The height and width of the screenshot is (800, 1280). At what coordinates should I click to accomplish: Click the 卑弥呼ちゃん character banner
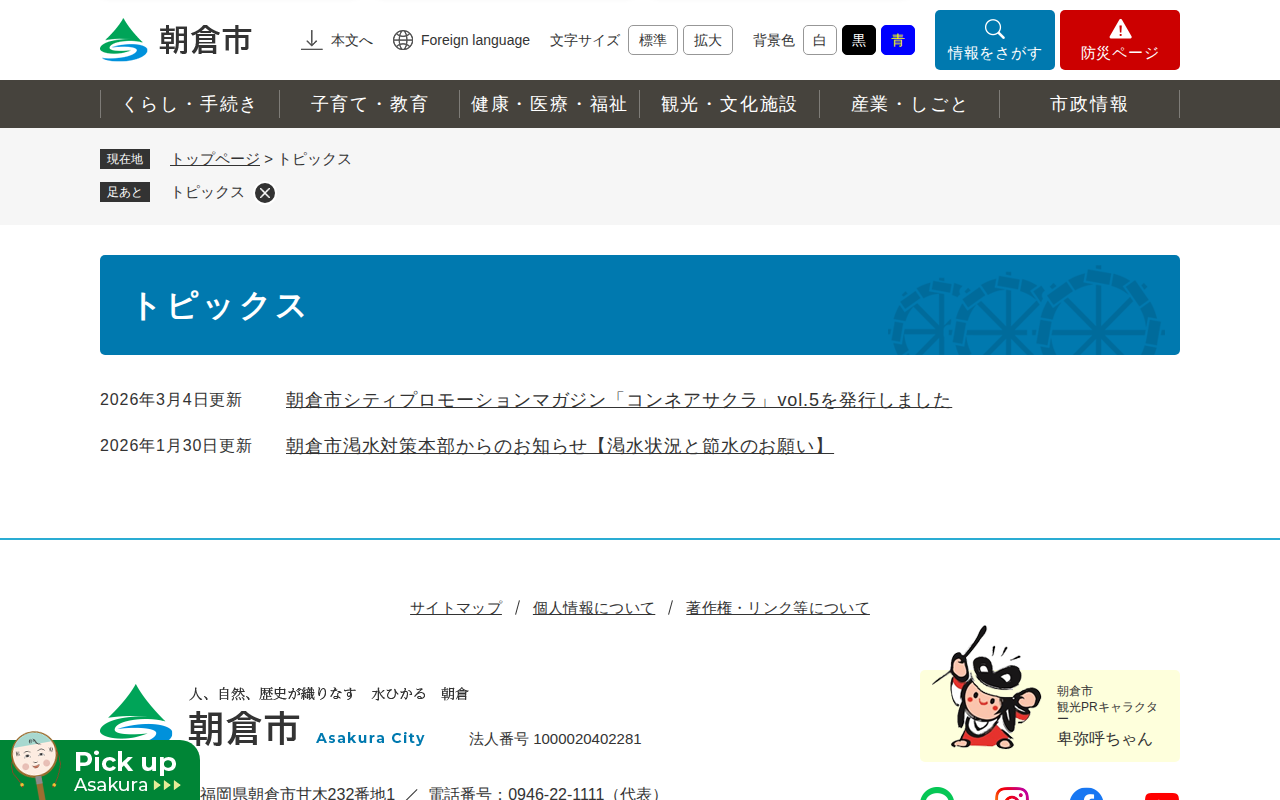coord(1050,695)
